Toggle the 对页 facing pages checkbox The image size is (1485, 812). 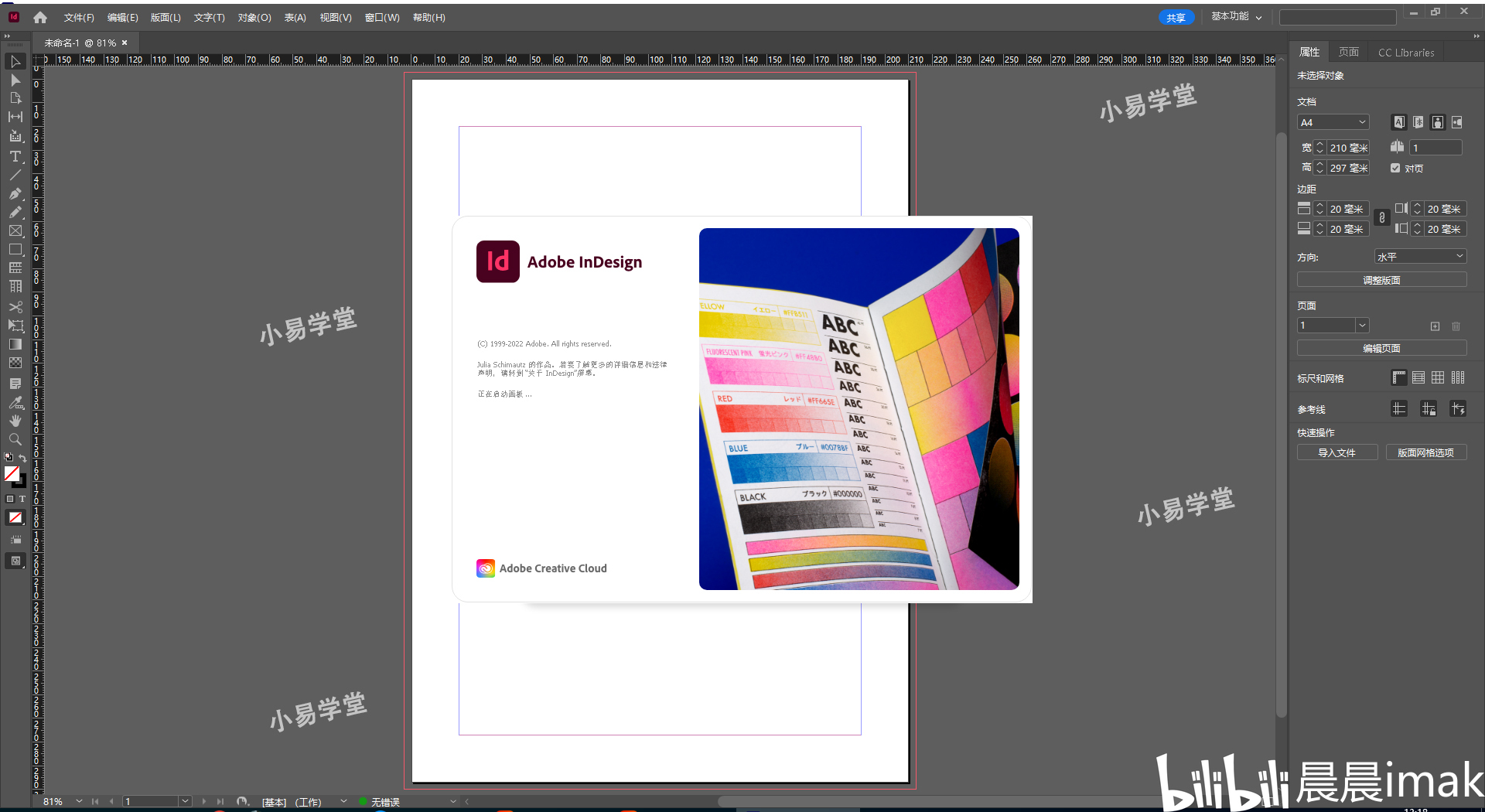pos(1395,168)
